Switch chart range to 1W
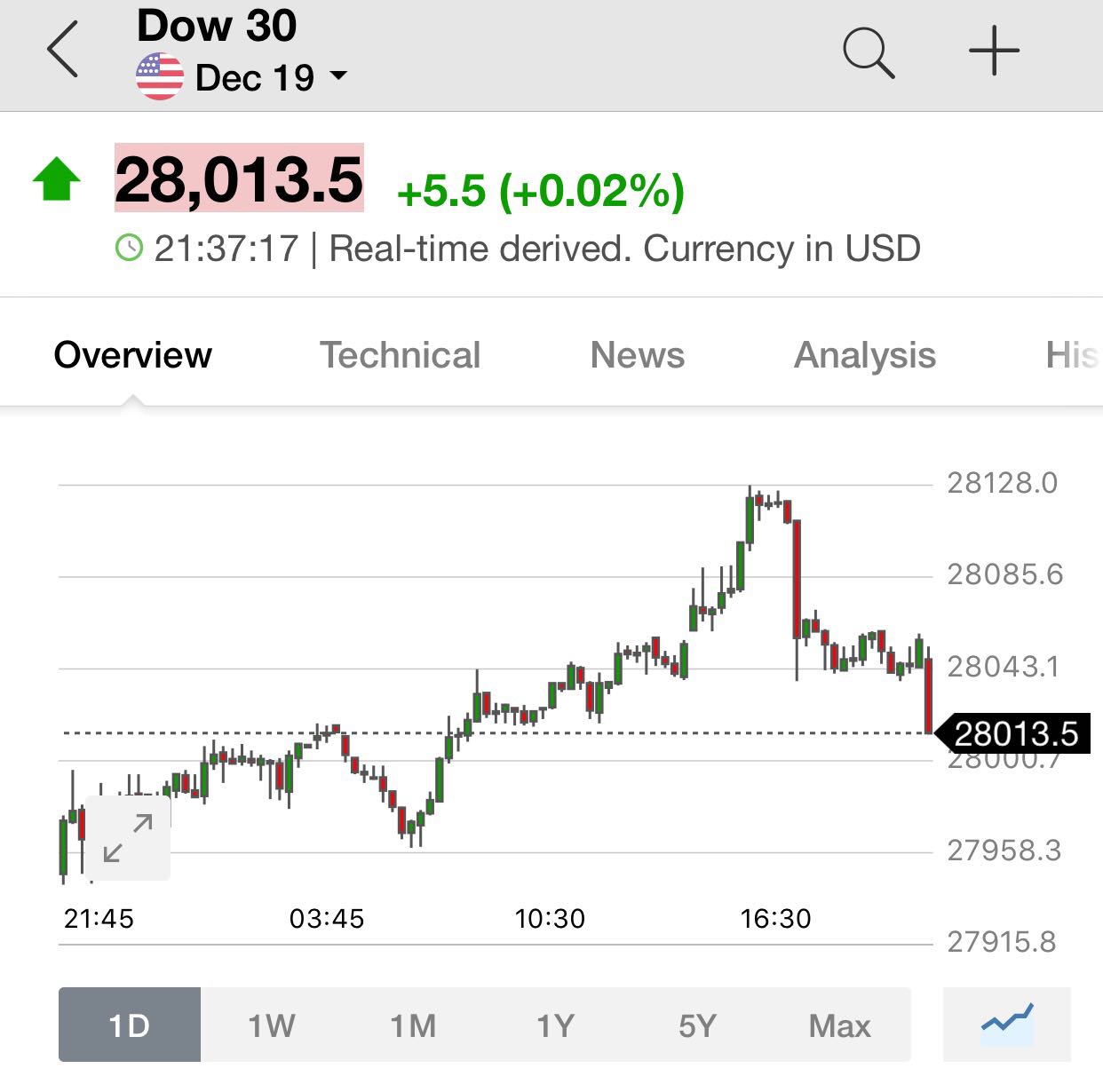The height and width of the screenshot is (1092, 1103). click(272, 1025)
